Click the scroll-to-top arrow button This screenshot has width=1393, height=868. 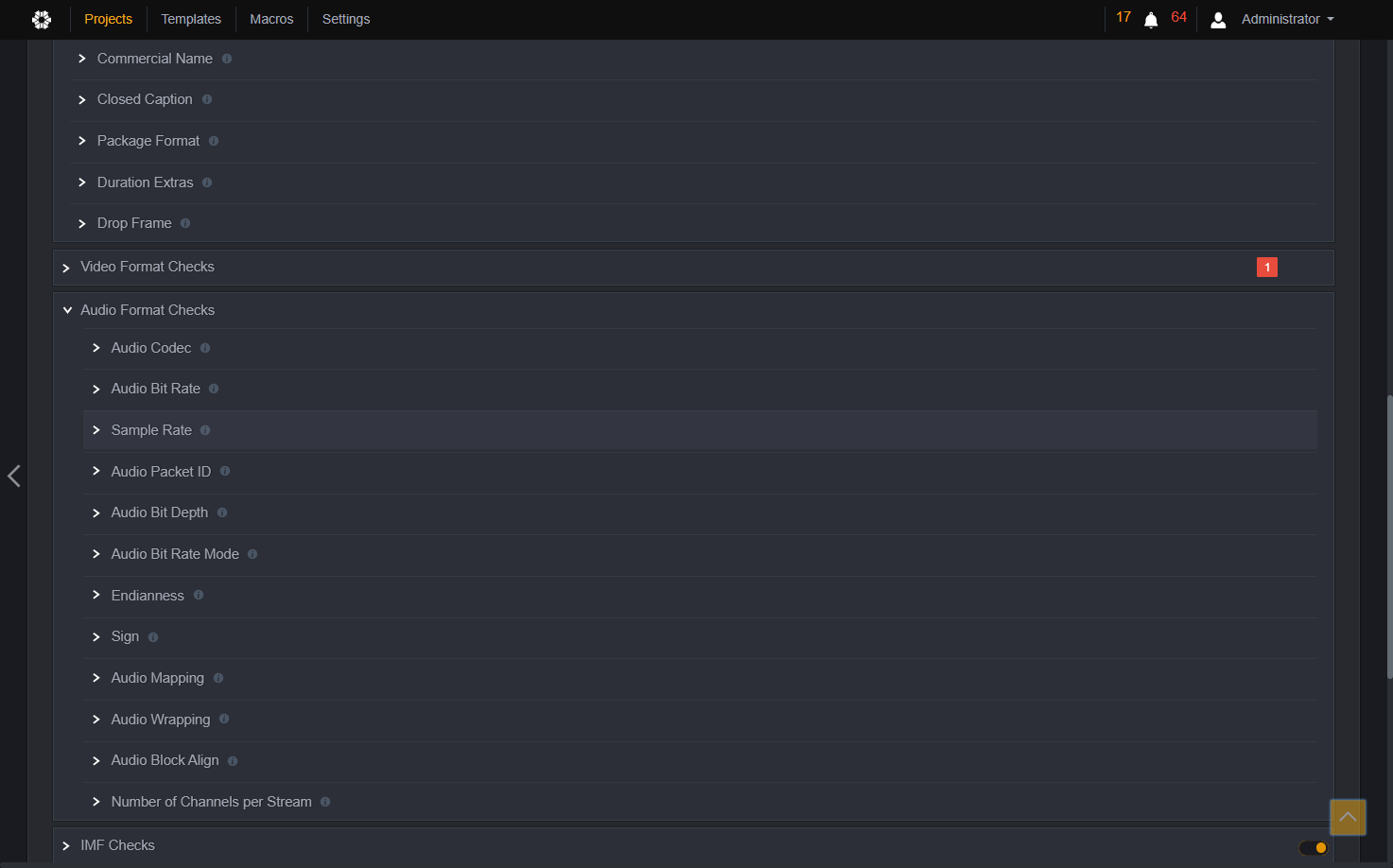tap(1348, 817)
